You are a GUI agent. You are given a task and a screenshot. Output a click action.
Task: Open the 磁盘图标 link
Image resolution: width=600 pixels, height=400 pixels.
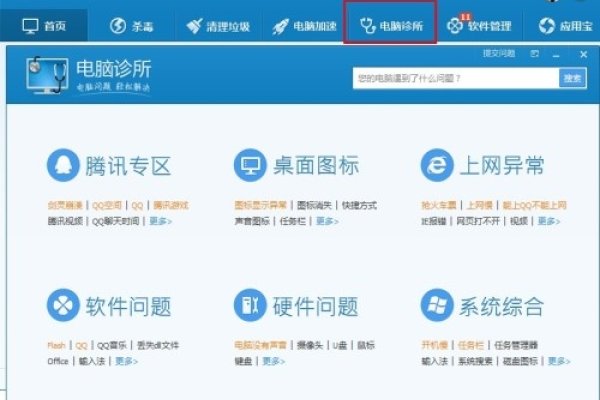520,361
